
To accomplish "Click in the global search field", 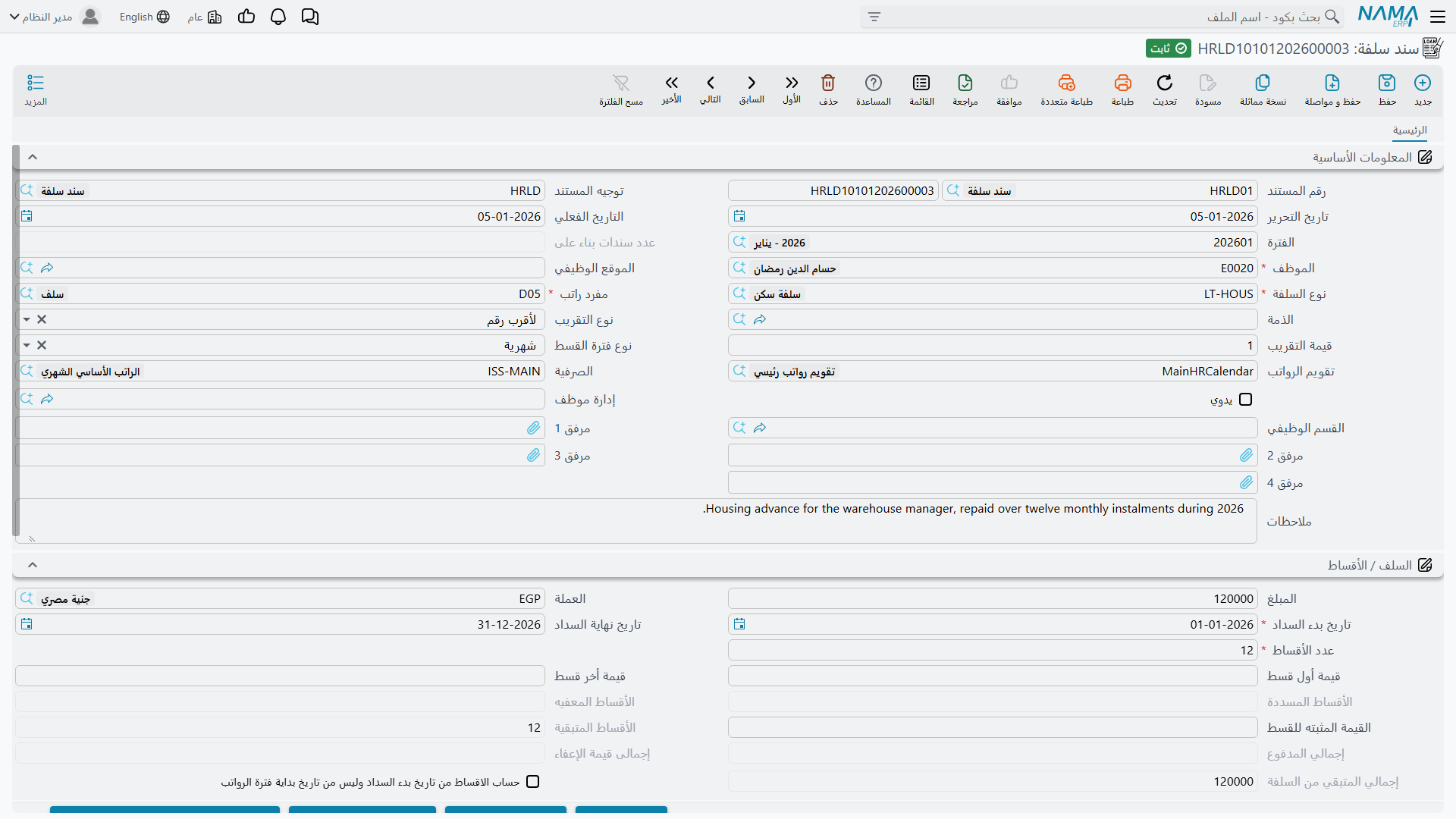I will (1103, 17).
